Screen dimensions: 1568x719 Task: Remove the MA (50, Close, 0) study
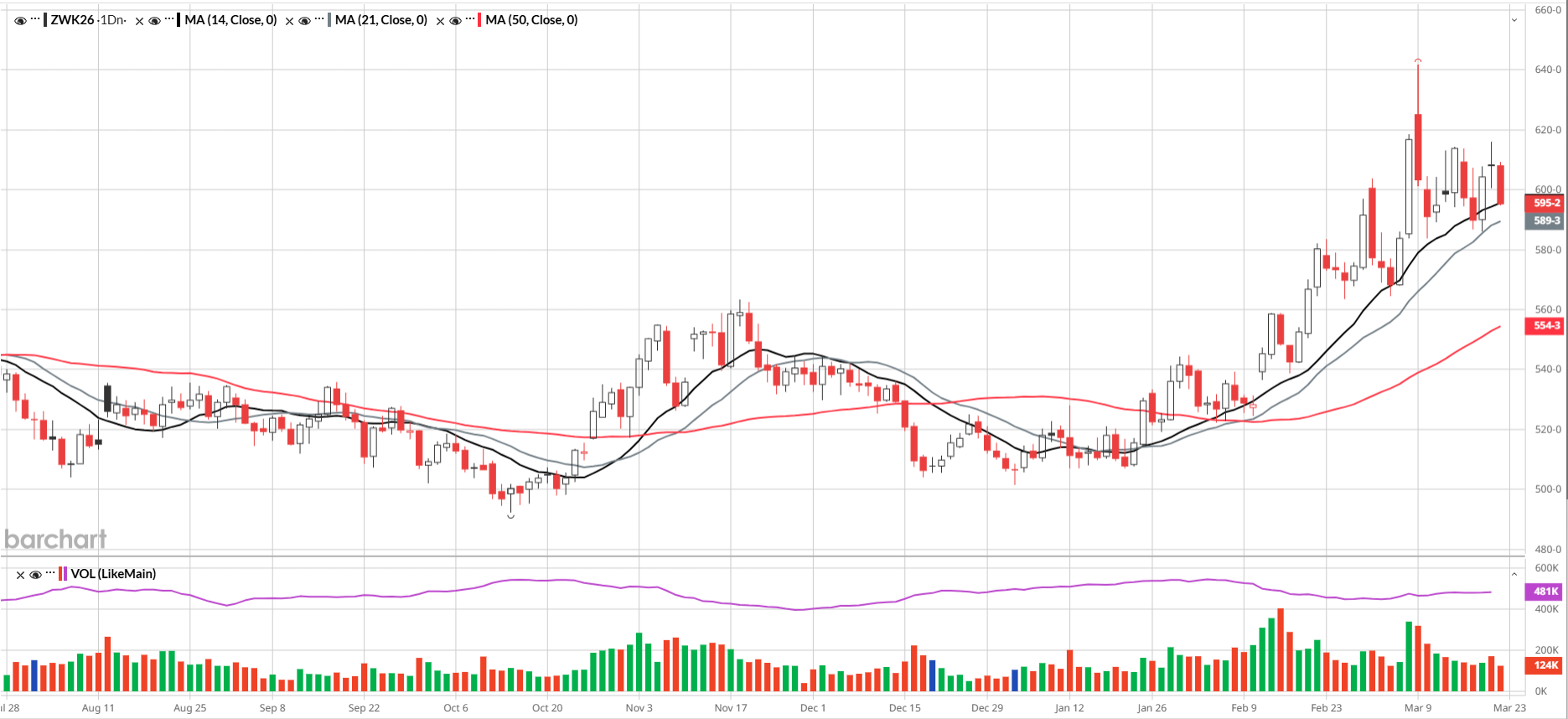(440, 21)
